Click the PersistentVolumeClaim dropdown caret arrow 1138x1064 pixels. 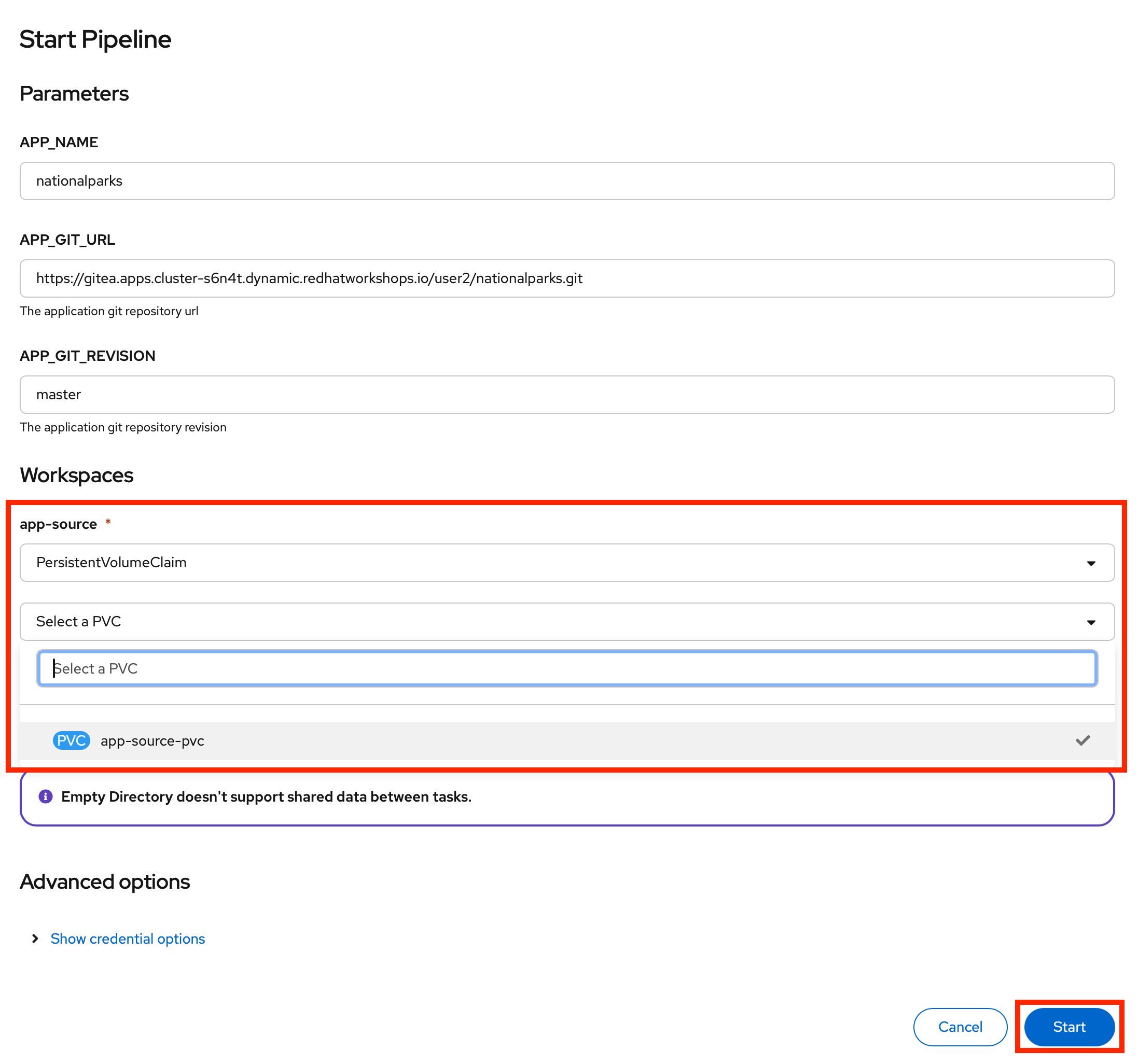(1090, 563)
